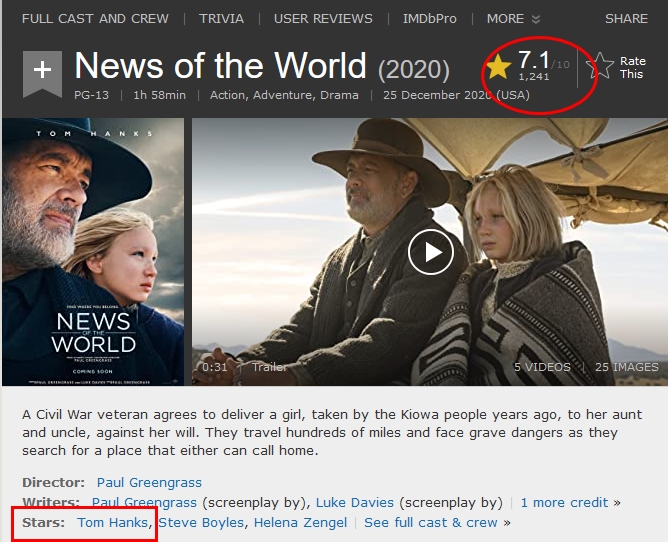Go to USER REVIEWS
Image resolution: width=668 pixels, height=542 pixels.
[323, 18]
